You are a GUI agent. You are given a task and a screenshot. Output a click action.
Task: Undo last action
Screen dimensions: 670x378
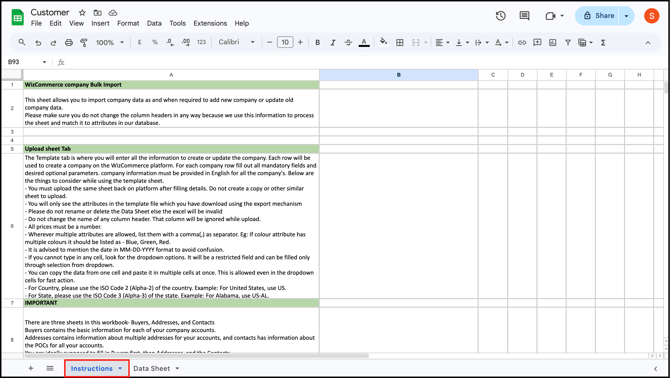(x=38, y=43)
